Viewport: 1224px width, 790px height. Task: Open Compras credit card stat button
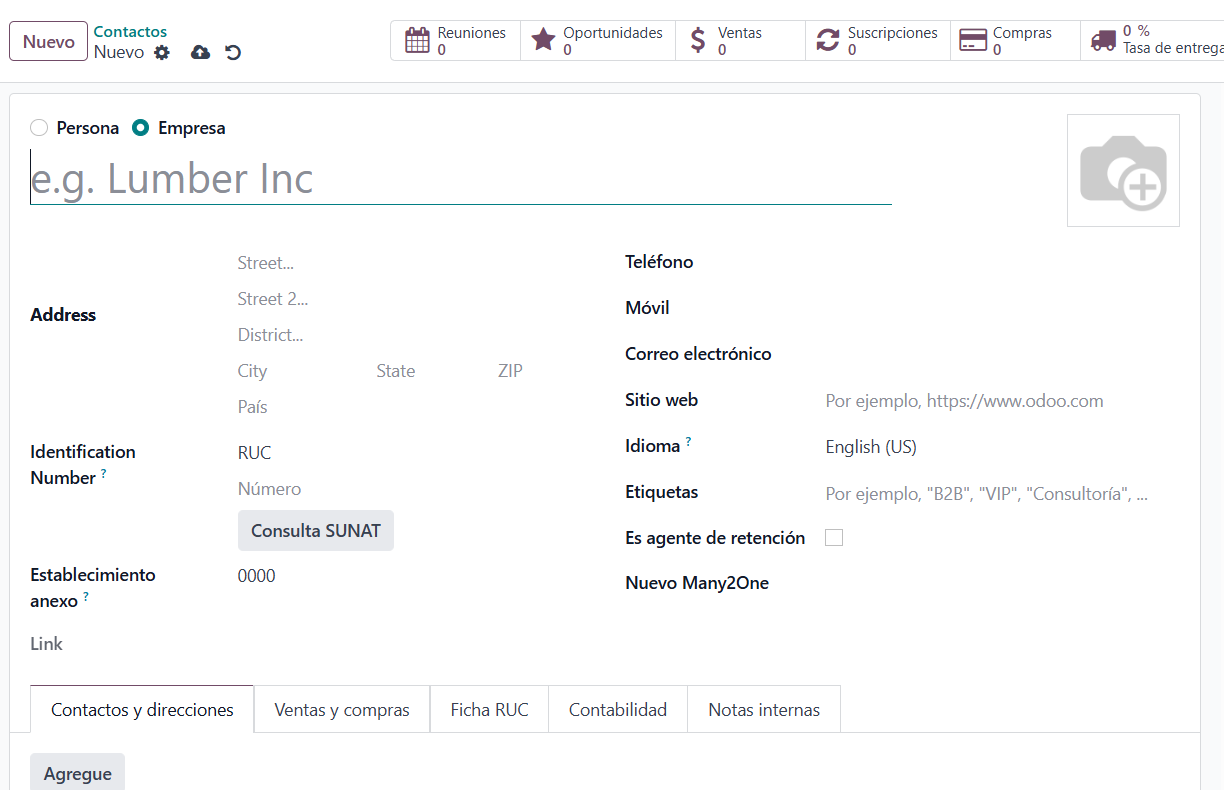pos(1015,41)
